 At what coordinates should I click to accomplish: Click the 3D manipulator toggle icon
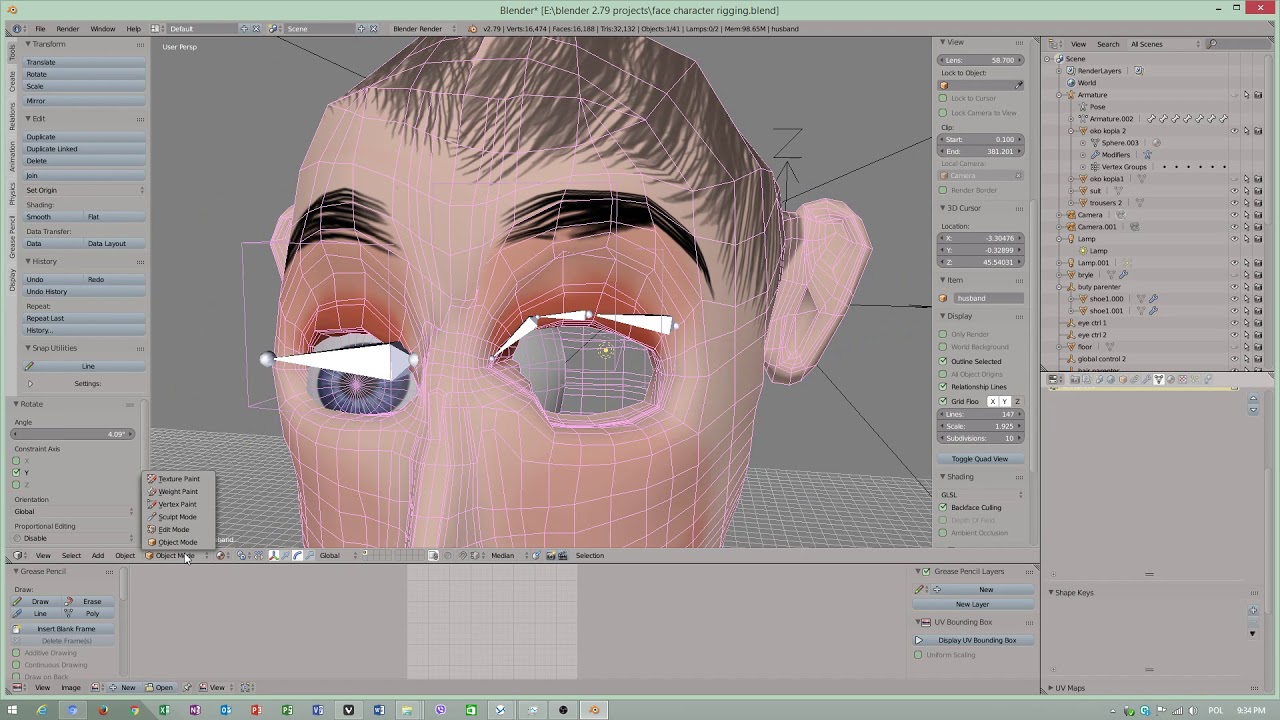pos(274,556)
